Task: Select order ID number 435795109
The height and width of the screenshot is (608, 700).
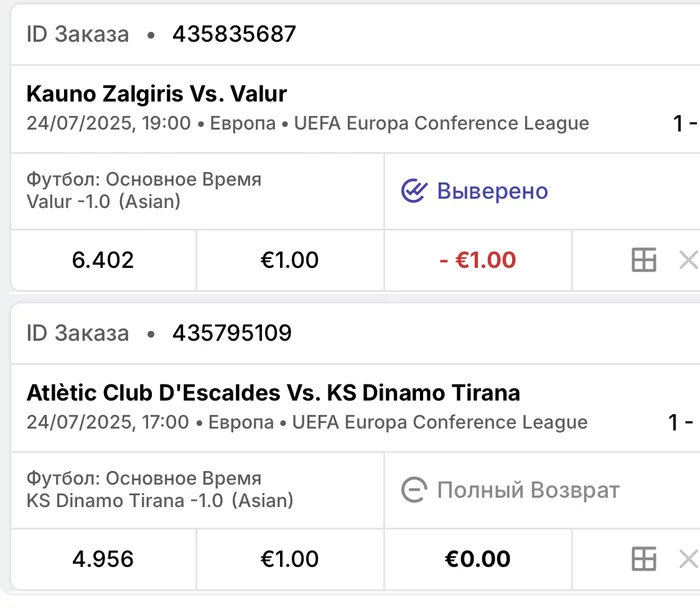Action: (232, 333)
